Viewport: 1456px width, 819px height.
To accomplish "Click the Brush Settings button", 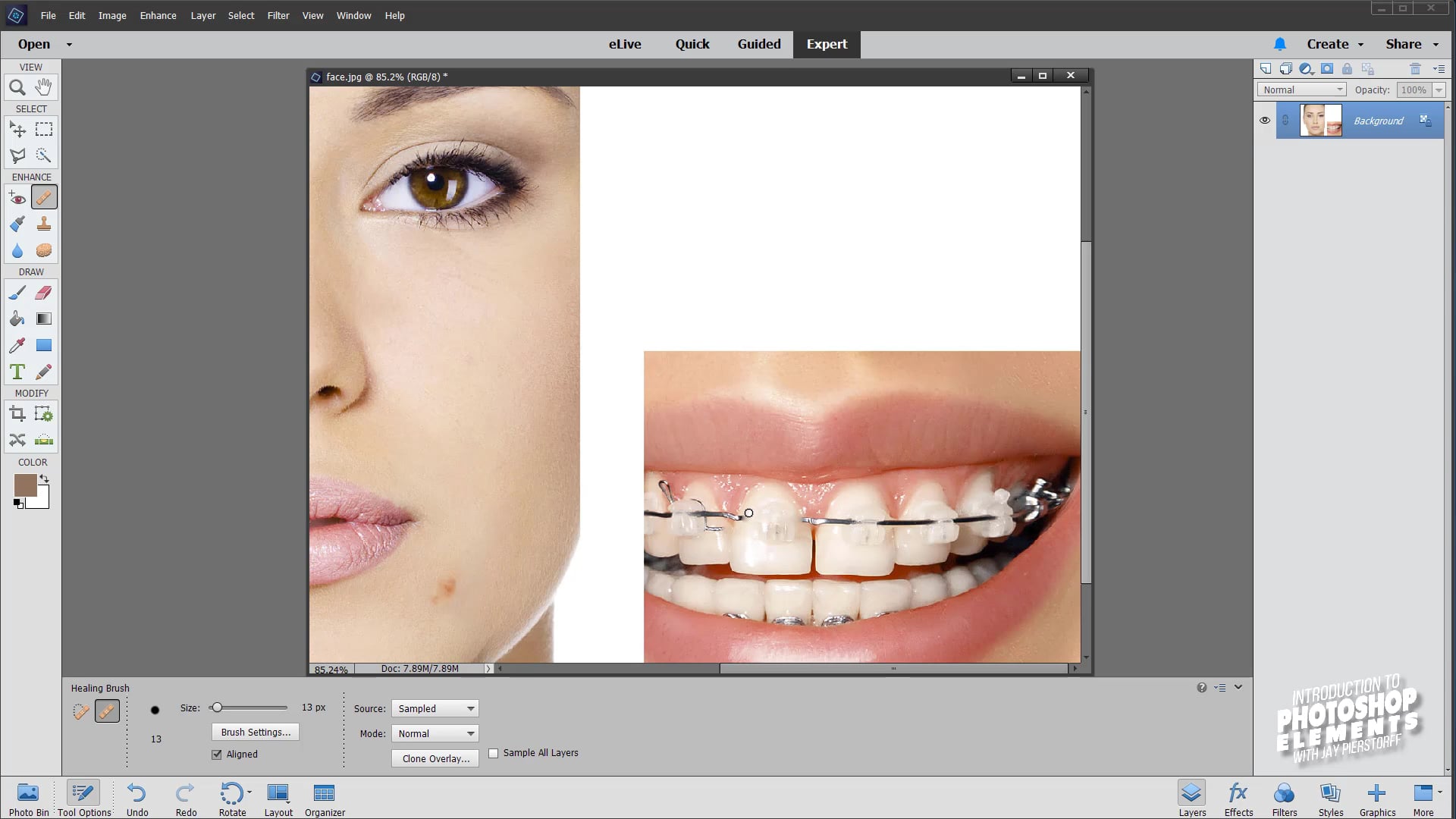I will point(256,733).
